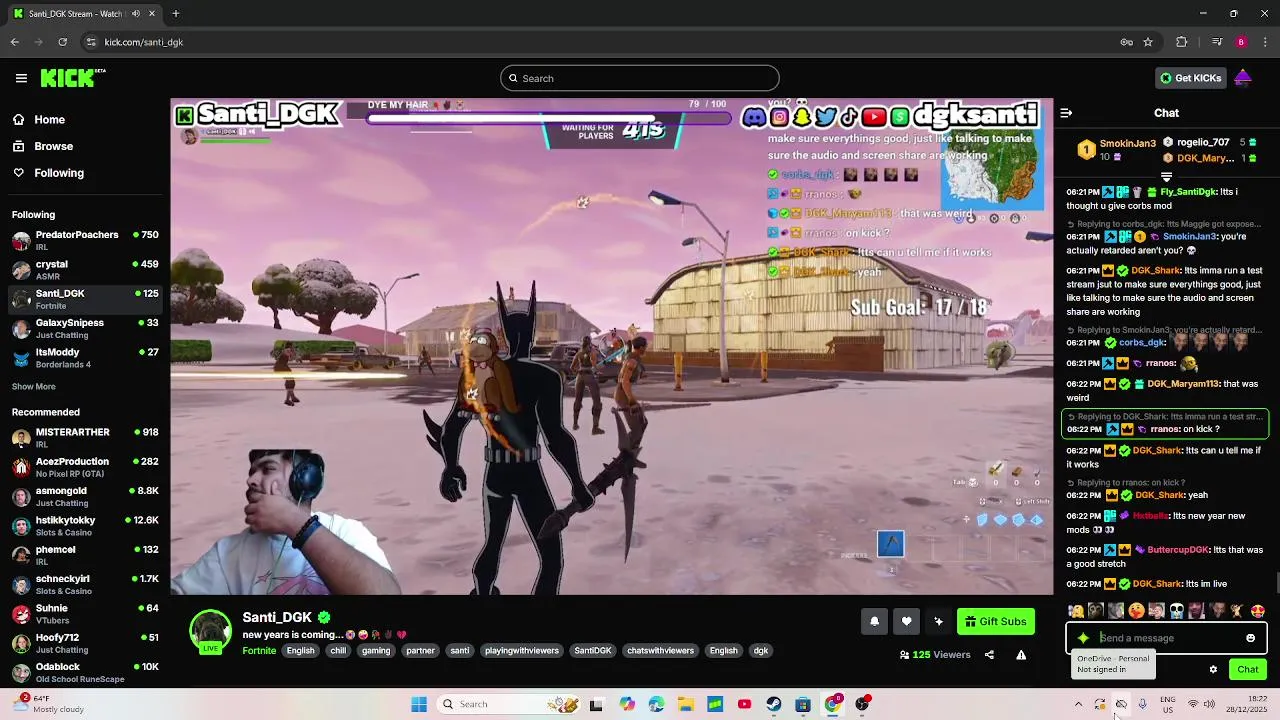Click green sparkle icon in message box
Screen dimensions: 1280x720
(1083, 638)
